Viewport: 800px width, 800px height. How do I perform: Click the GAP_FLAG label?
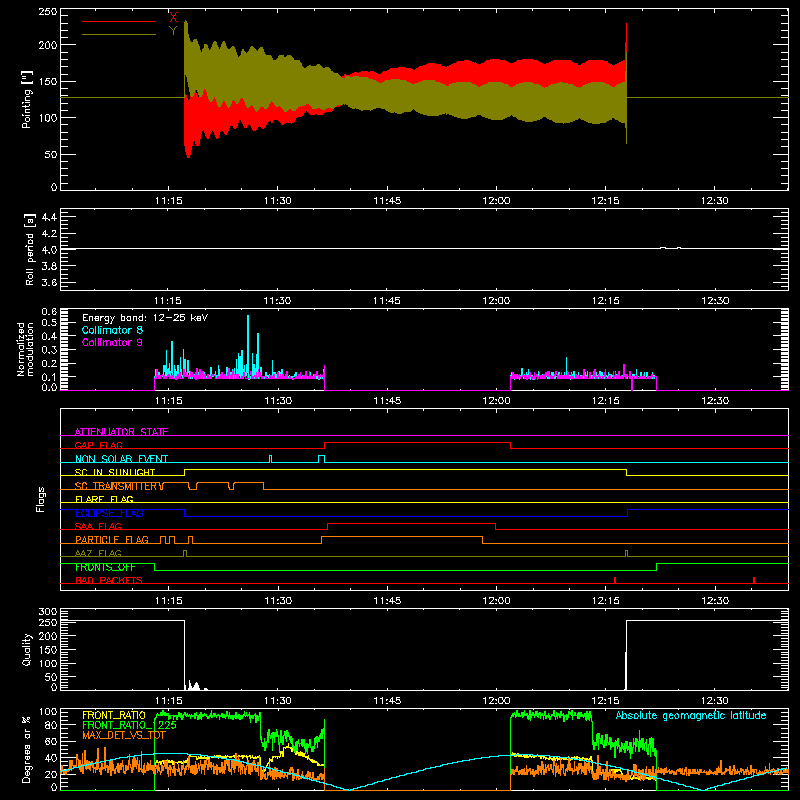[x=98, y=445]
